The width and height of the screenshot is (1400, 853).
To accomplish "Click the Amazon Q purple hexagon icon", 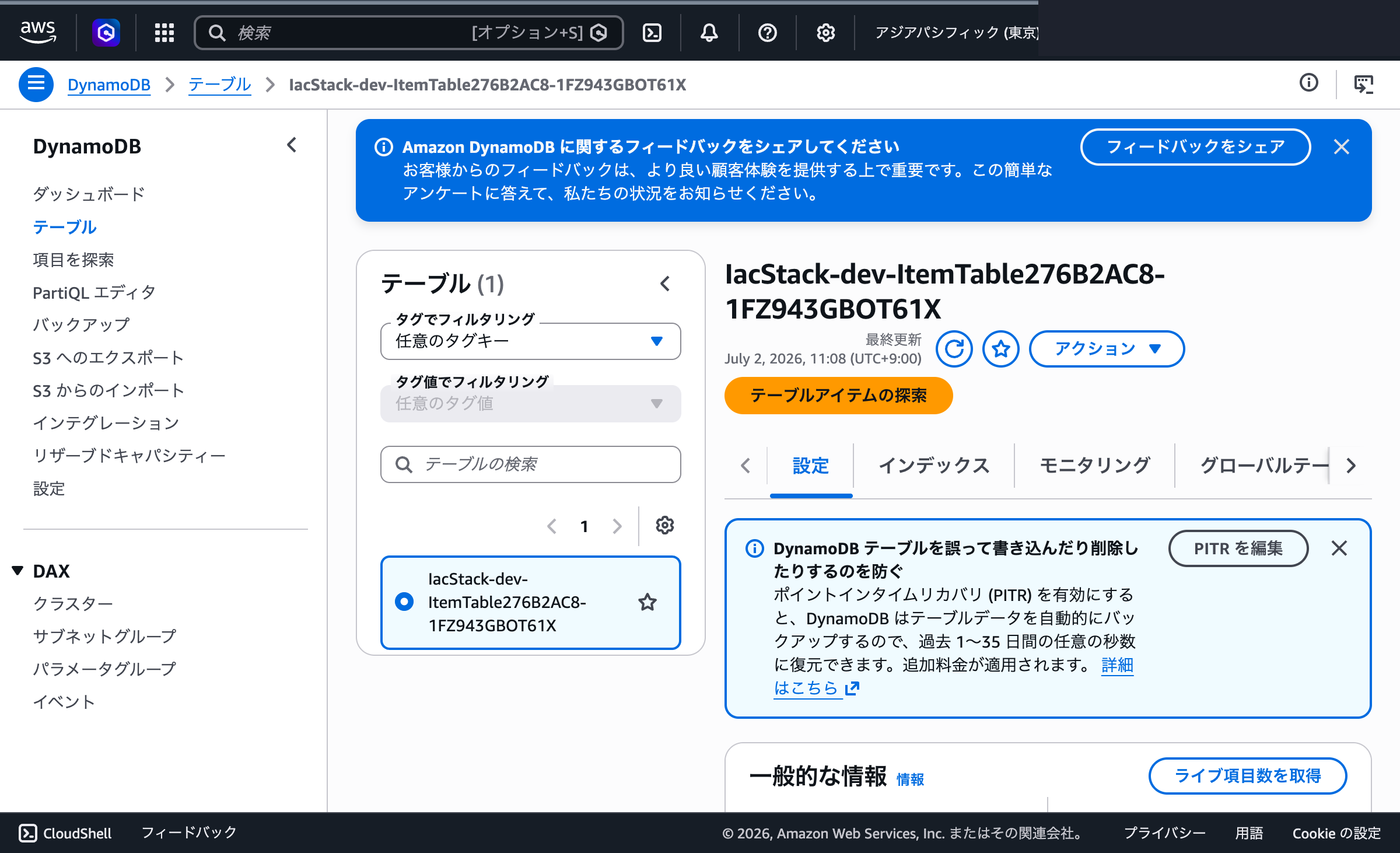I will 106,33.
